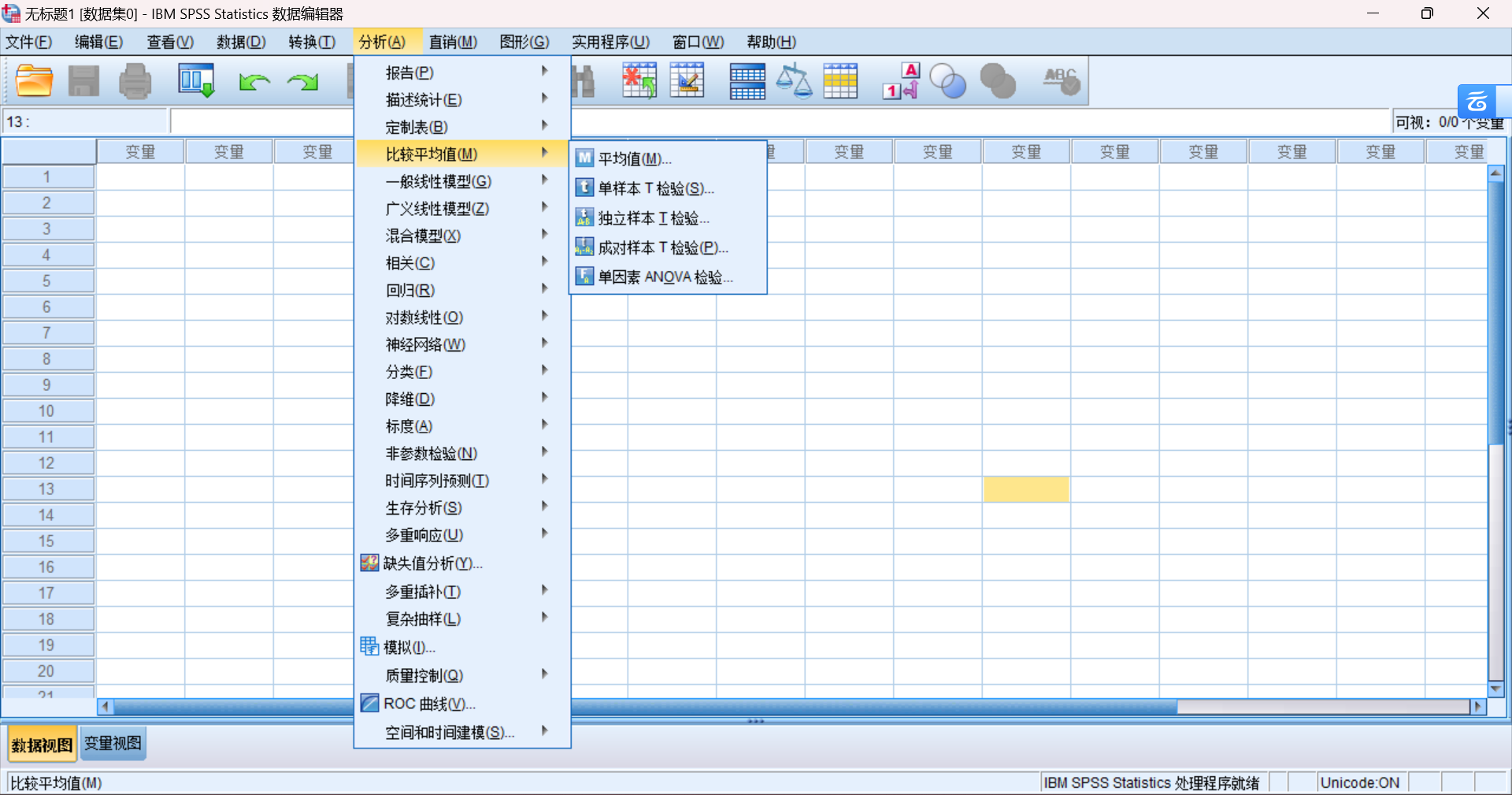This screenshot has height=795, width=1512.
Task: Open the 直销(M) menu
Action: 453,42
